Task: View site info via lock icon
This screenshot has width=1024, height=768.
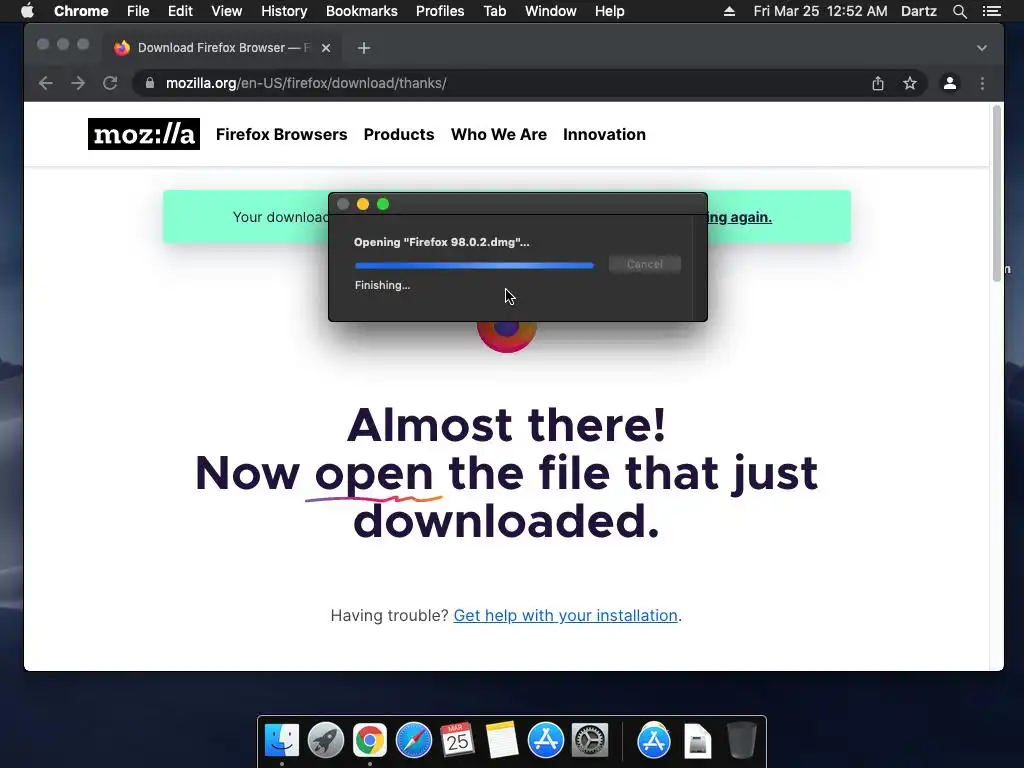Action: [x=150, y=83]
